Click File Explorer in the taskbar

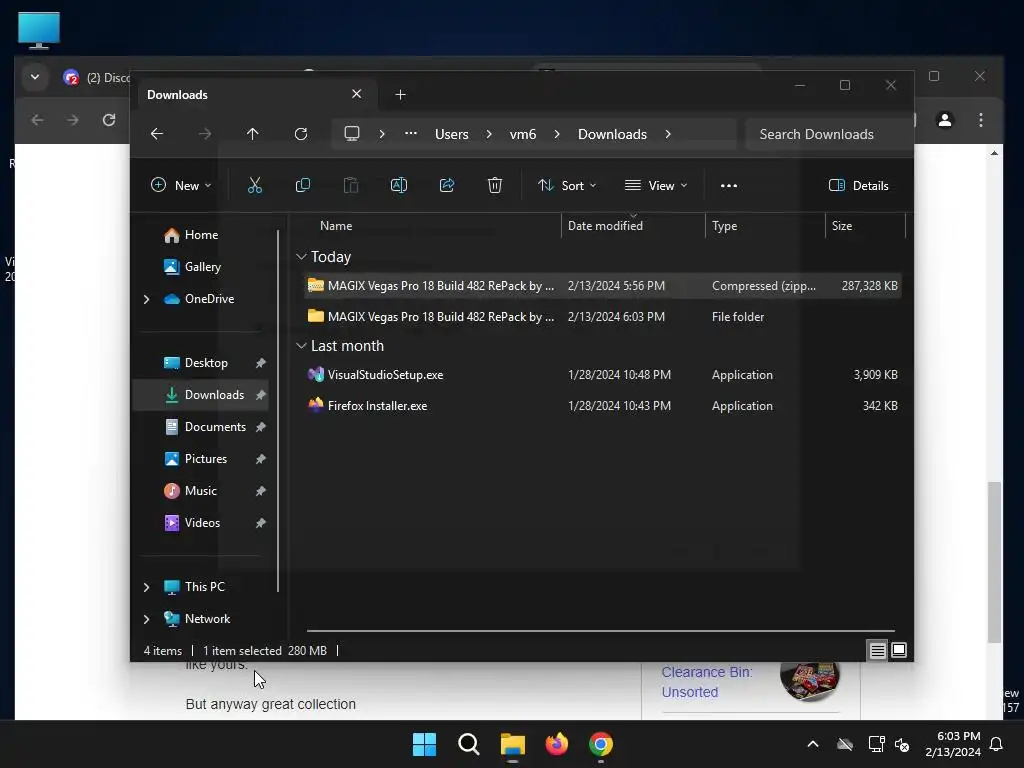pyautogui.click(x=513, y=744)
